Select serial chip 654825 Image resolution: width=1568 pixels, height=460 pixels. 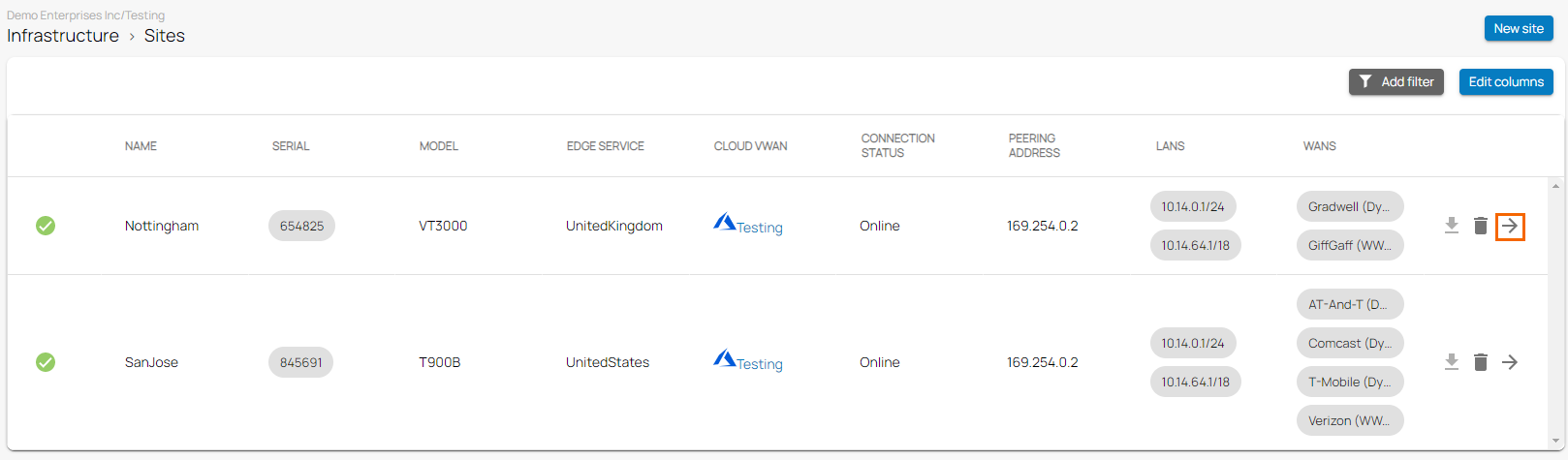(x=301, y=227)
